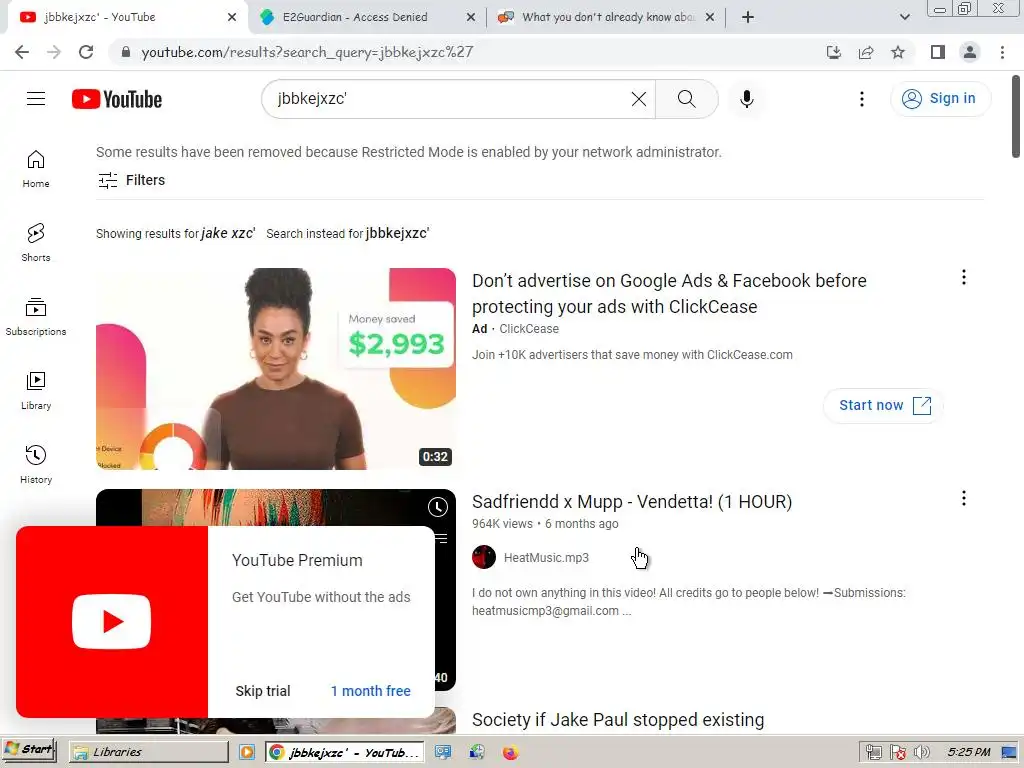1024x768 pixels.
Task: Open Library in the sidebar
Action: [36, 391]
